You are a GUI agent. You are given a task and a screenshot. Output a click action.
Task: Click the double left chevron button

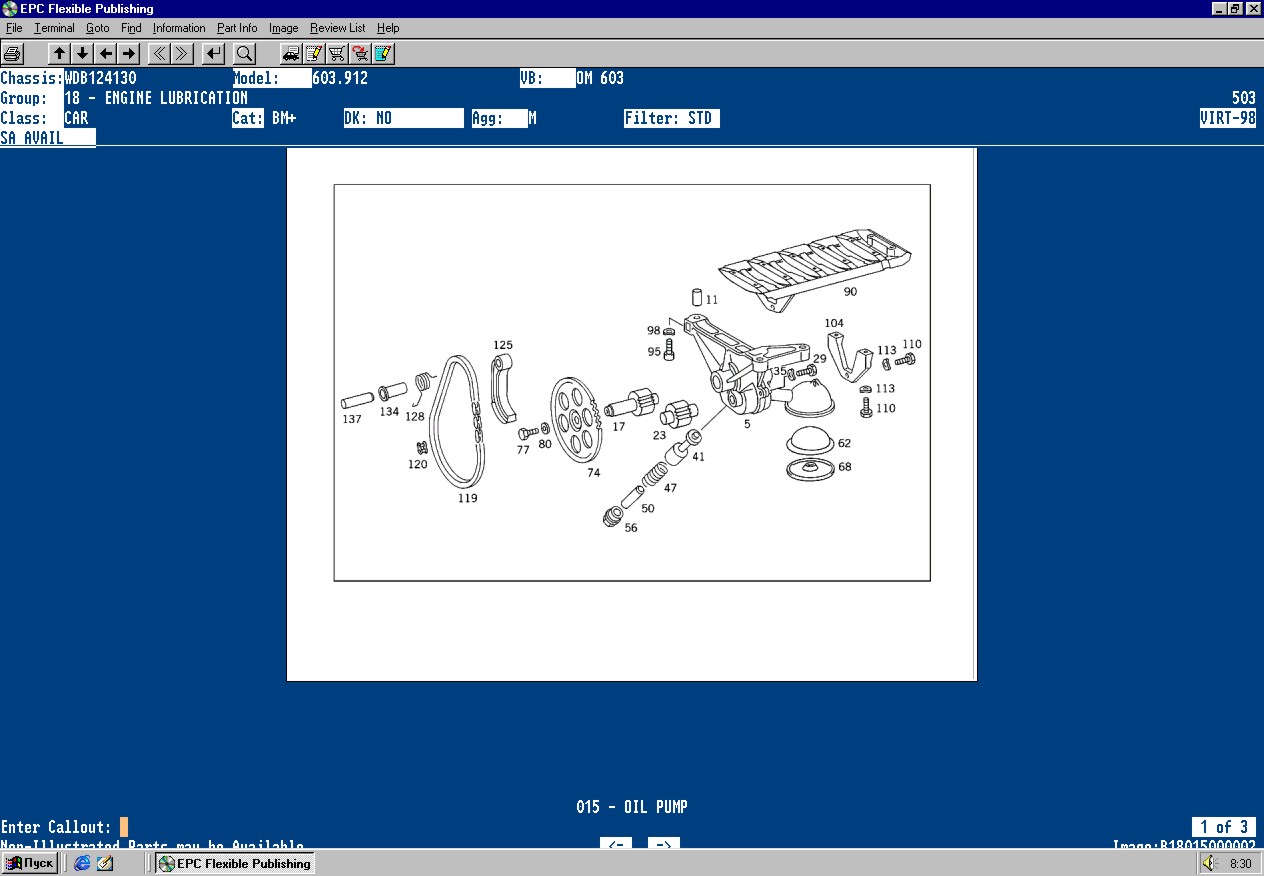point(159,53)
